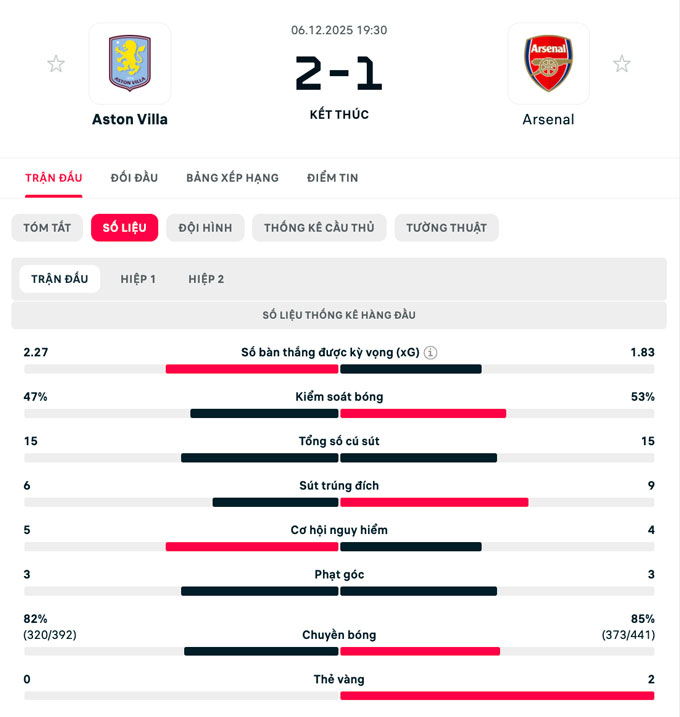This screenshot has height=717, width=680.
Task: Go to the ĐIỂM TIN tab
Action: pos(333,178)
